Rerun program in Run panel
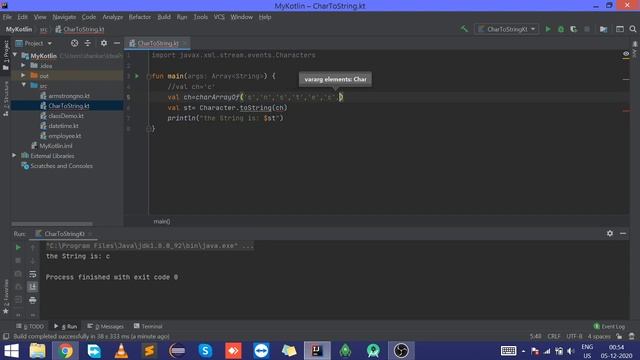This screenshot has height=360, width=640. pyautogui.click(x=18, y=247)
